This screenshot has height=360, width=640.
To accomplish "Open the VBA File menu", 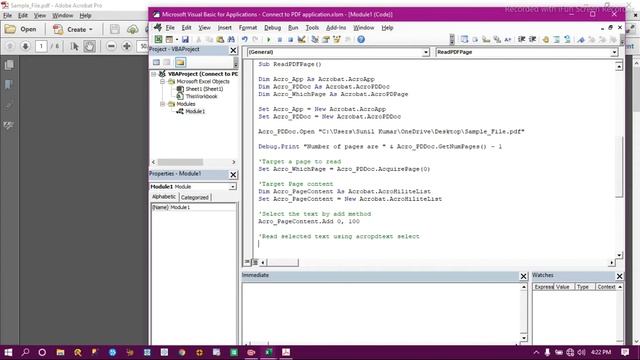I will [170, 28].
